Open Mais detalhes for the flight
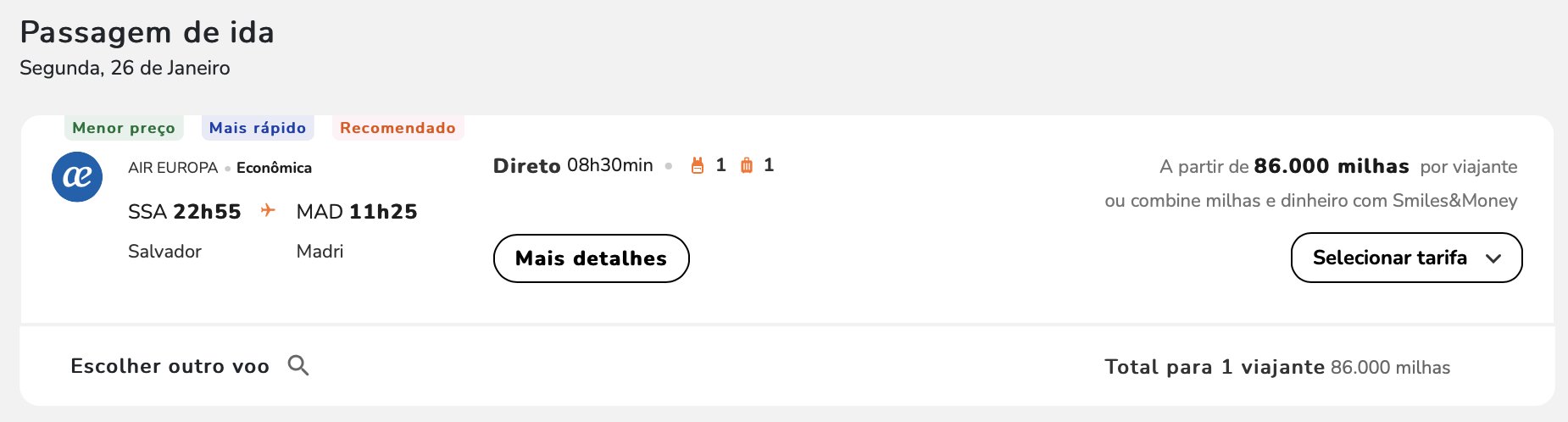The image size is (1568, 422). [591, 258]
